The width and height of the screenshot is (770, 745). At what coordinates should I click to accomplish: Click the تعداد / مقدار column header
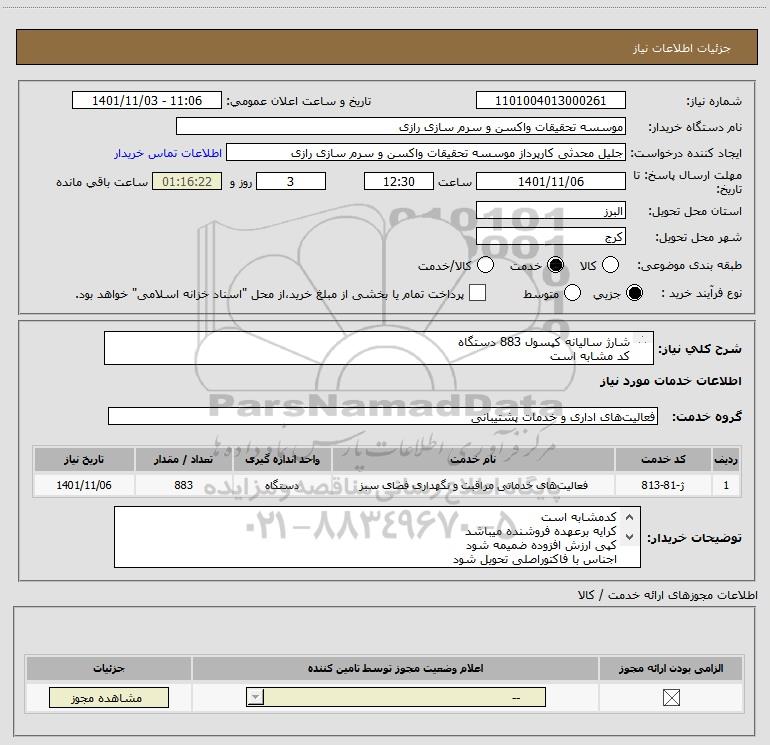[x=183, y=459]
